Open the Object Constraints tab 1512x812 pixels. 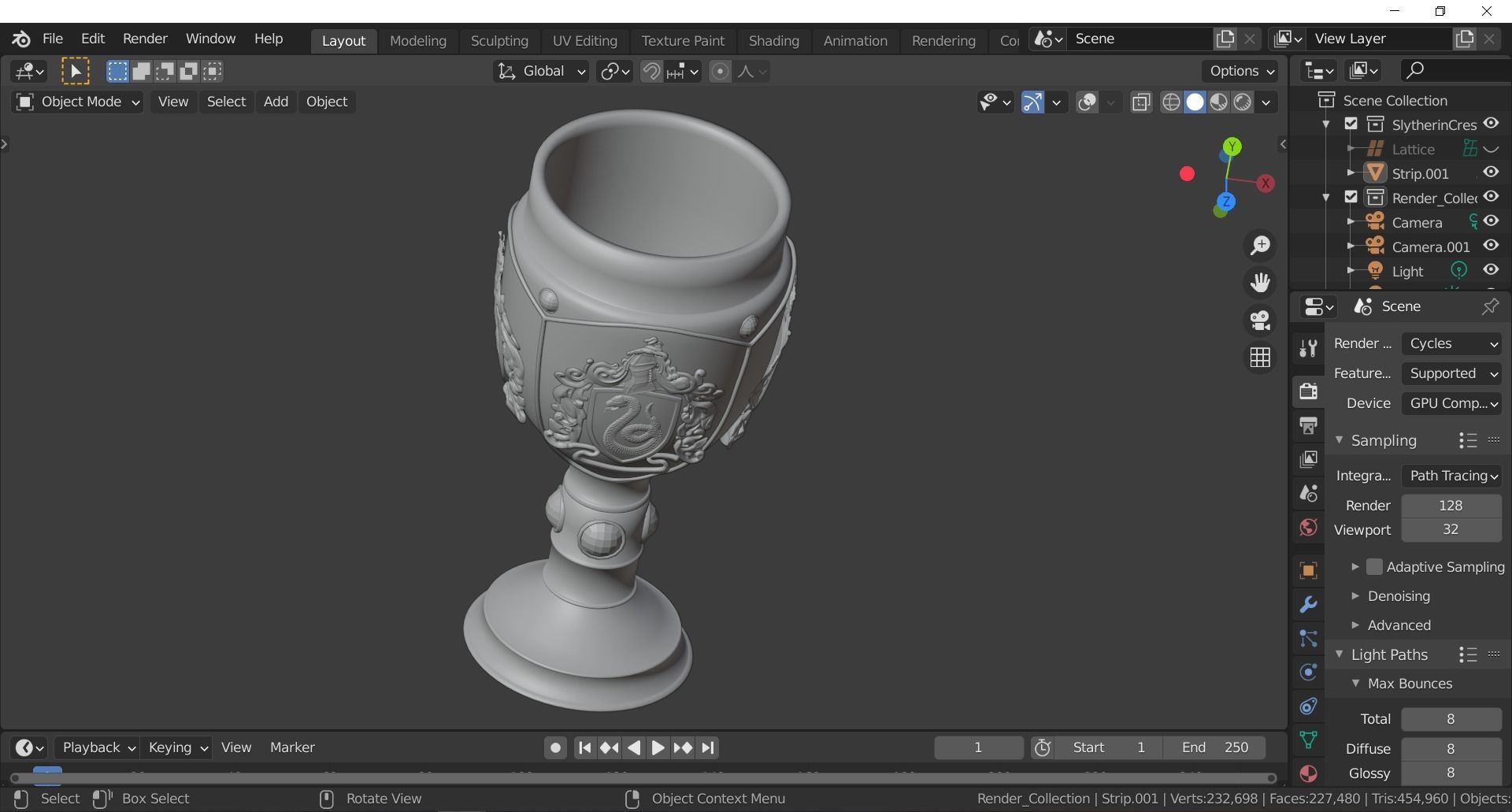(1308, 706)
